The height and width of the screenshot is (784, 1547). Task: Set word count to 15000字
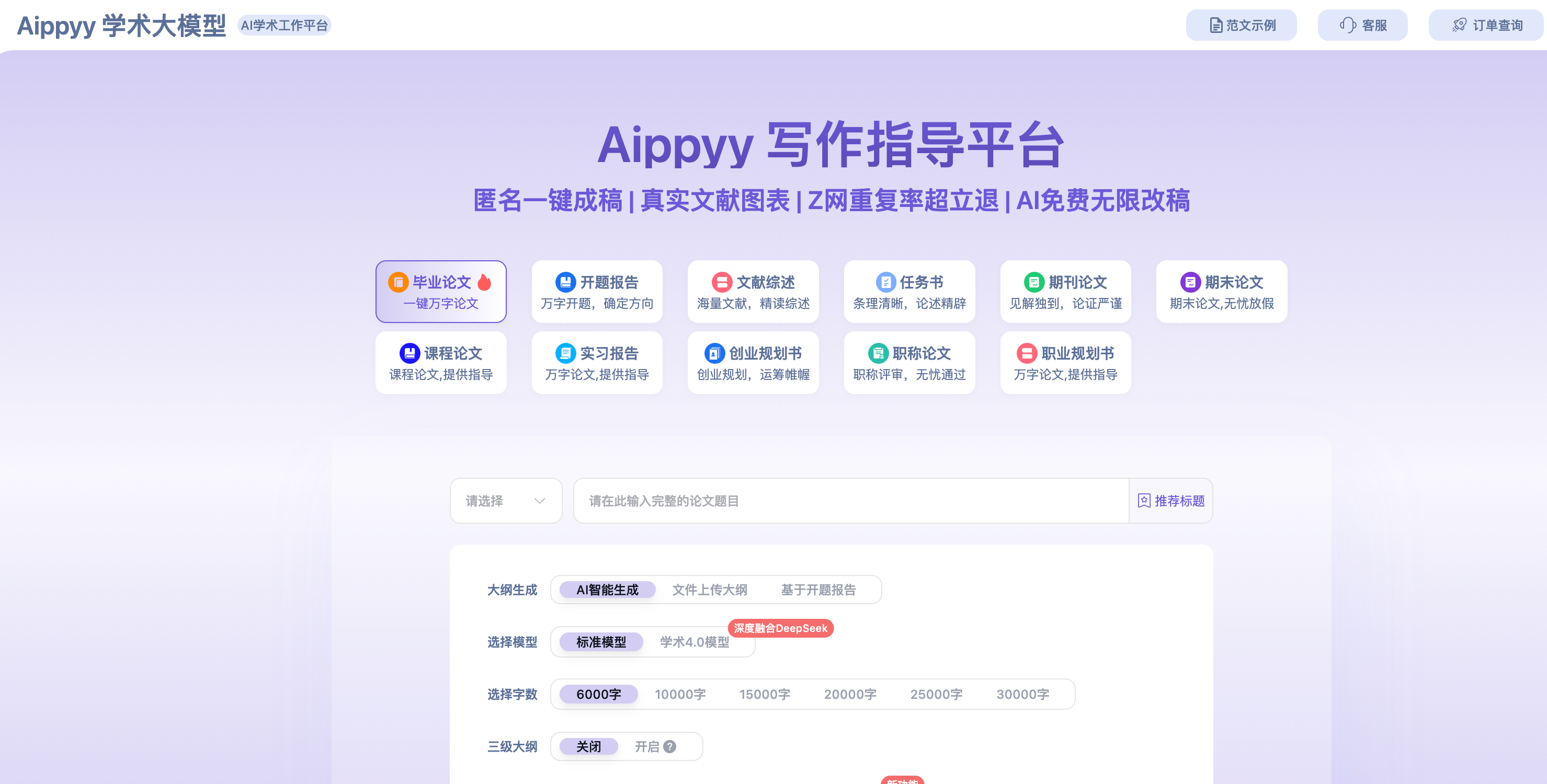coord(765,694)
